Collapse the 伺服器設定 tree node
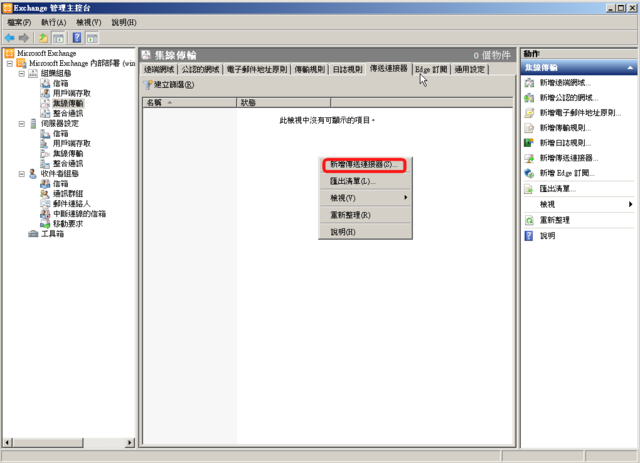The height and width of the screenshot is (463, 640). coord(22,124)
